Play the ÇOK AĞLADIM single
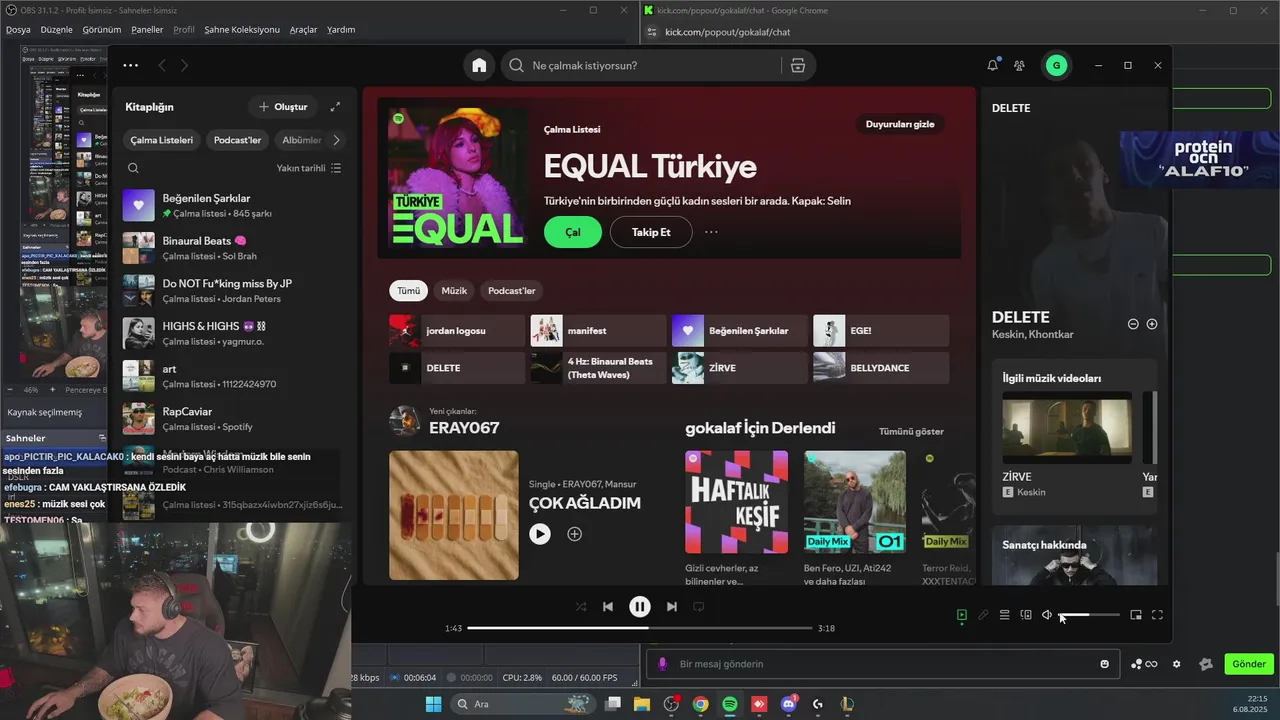 coord(540,534)
